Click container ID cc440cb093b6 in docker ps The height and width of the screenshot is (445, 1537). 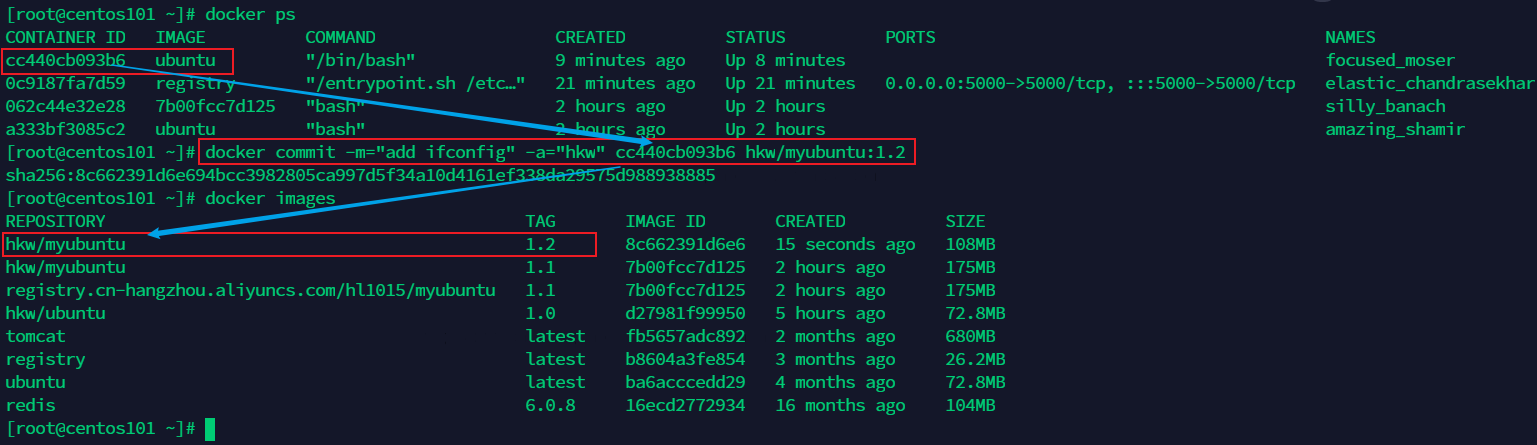coord(65,60)
